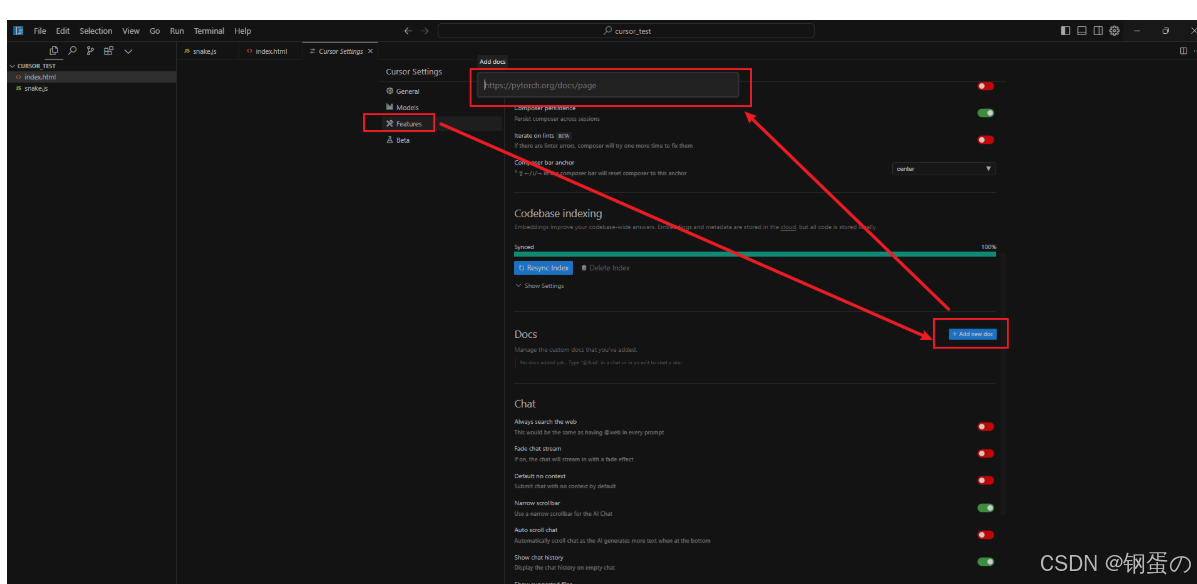Click the codebase sync progress bar
Viewport: 1197px width, 584px height.
[x=755, y=254]
